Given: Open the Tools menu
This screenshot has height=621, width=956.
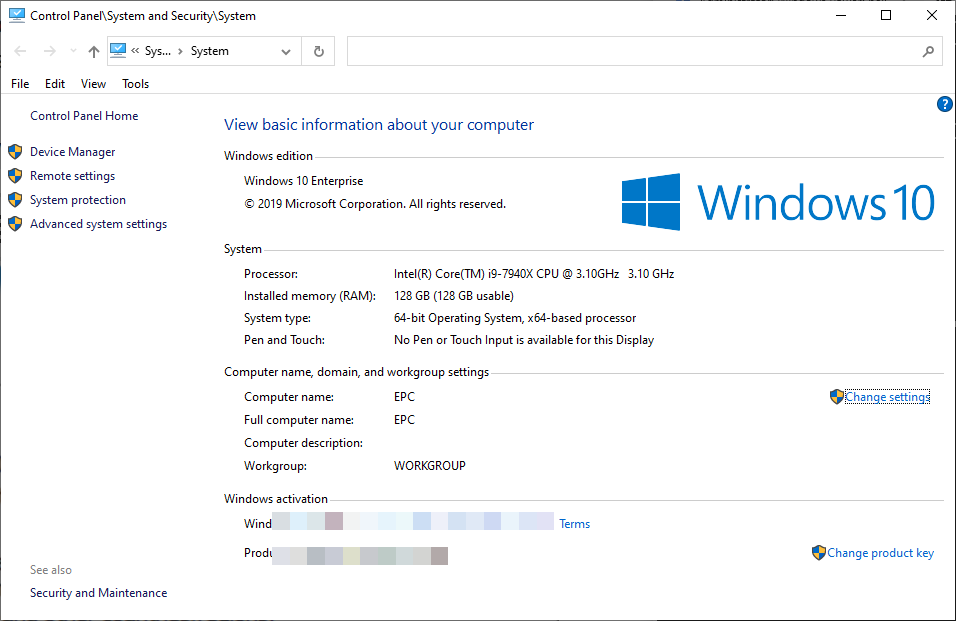Looking at the screenshot, I should click(135, 83).
